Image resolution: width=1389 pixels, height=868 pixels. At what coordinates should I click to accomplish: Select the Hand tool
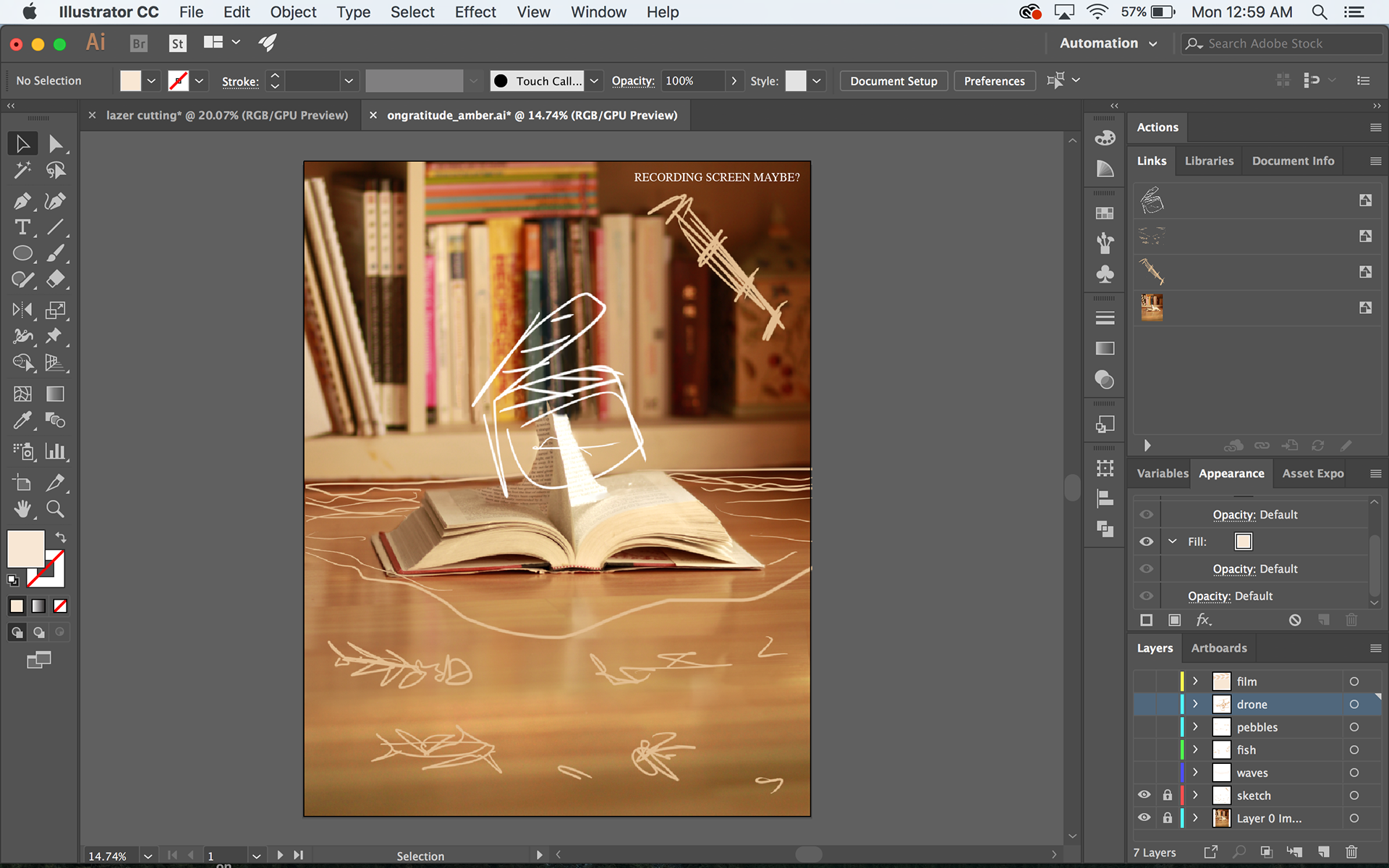[x=22, y=509]
